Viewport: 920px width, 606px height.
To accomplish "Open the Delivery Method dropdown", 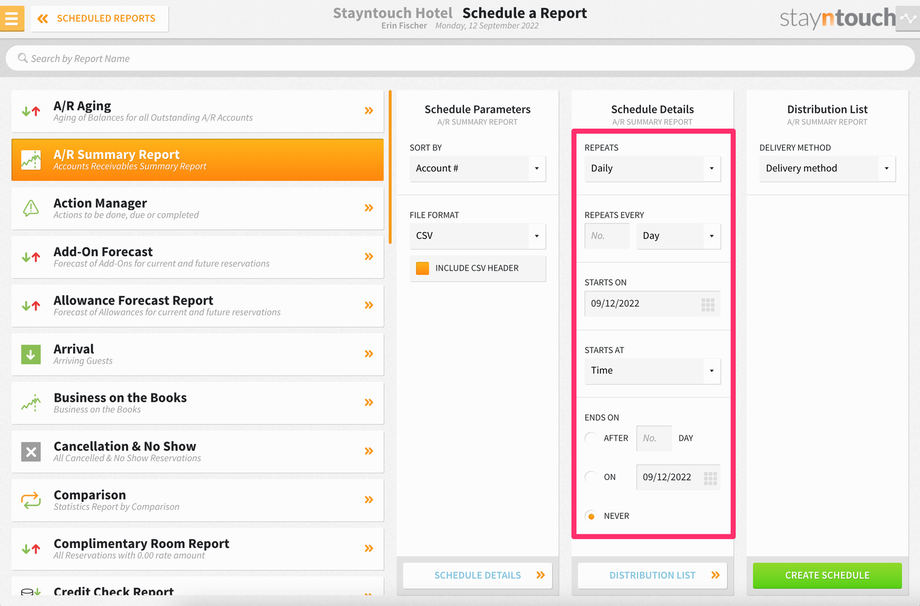I will tap(827, 168).
